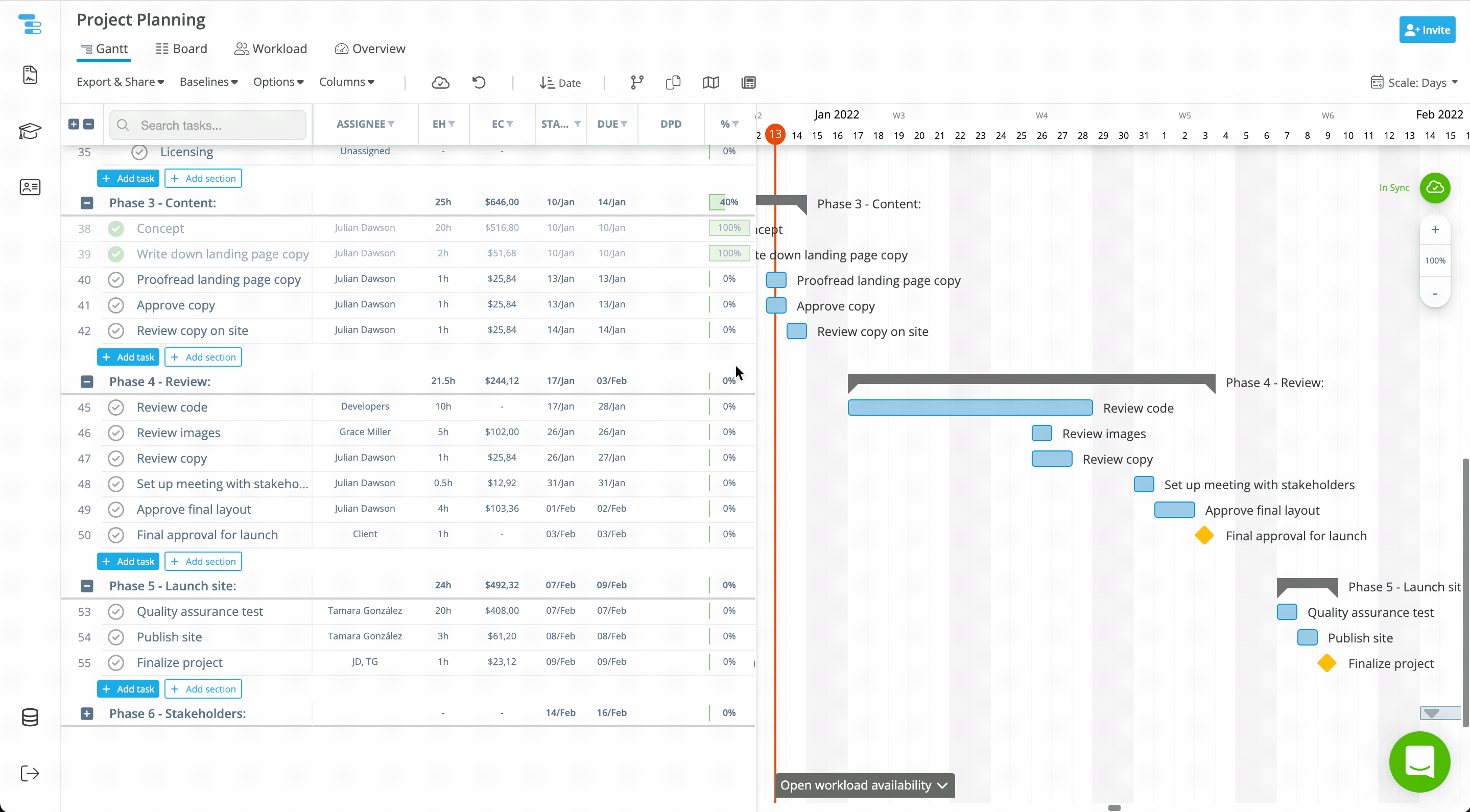Viewport: 1470px width, 812px height.
Task: Expand the Phase 6 - Stakeholders section
Action: [x=87, y=713]
